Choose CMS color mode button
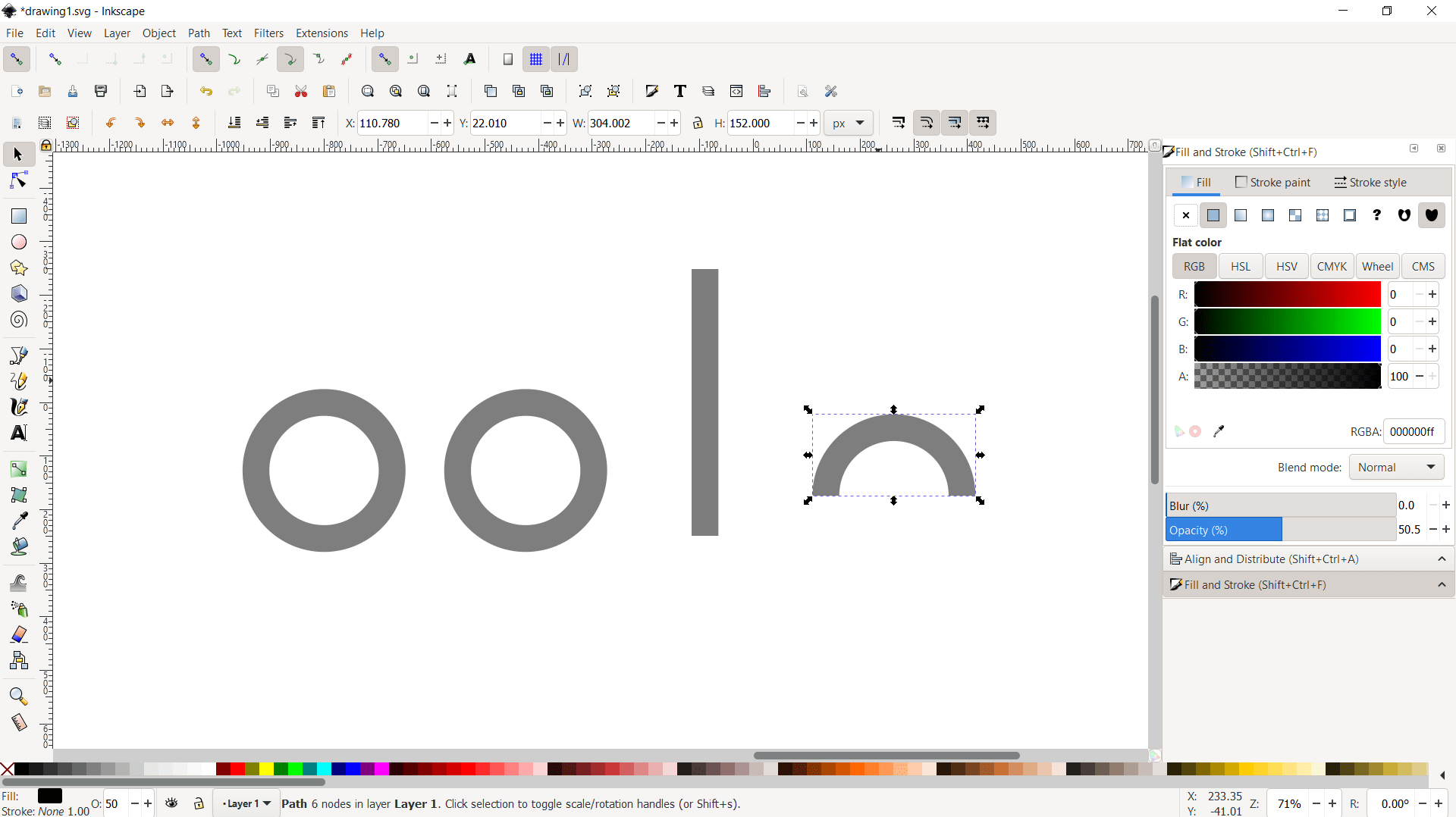Viewport: 1456px width, 817px height. [x=1423, y=267]
